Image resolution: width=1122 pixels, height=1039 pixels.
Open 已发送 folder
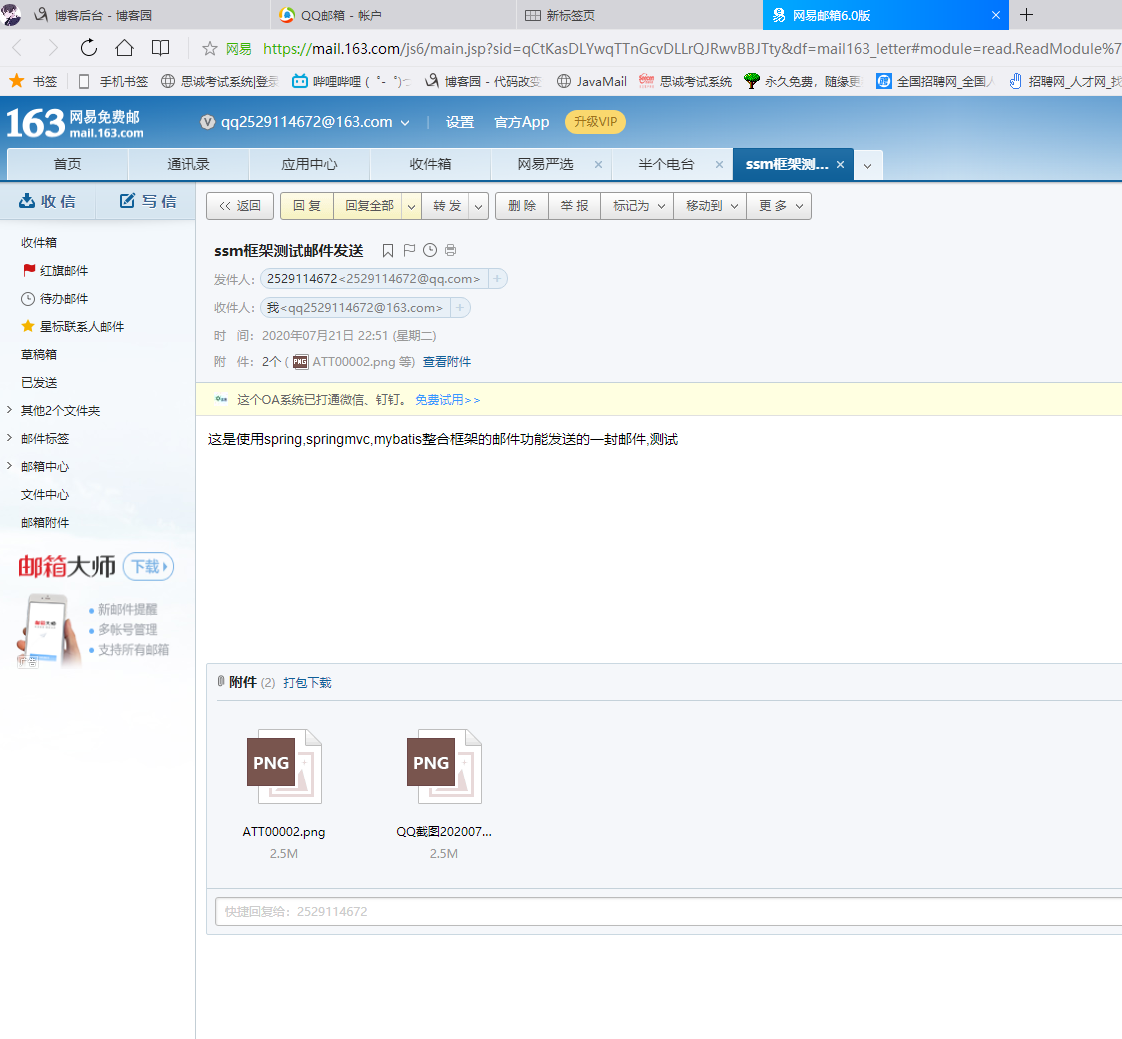click(x=39, y=382)
